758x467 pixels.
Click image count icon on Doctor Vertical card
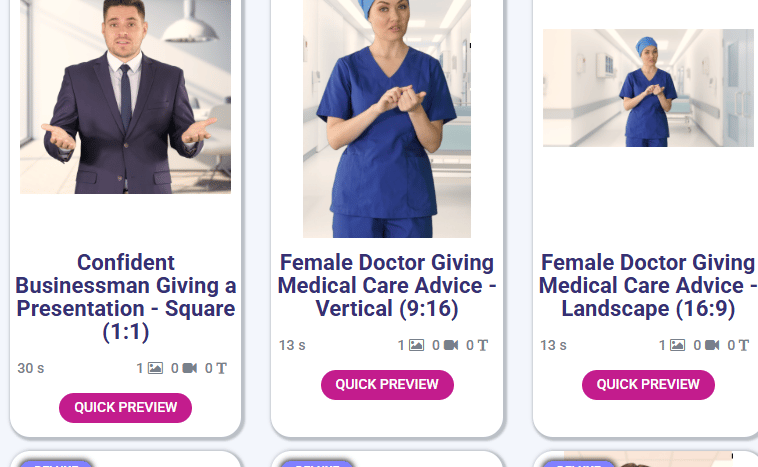[x=417, y=345]
